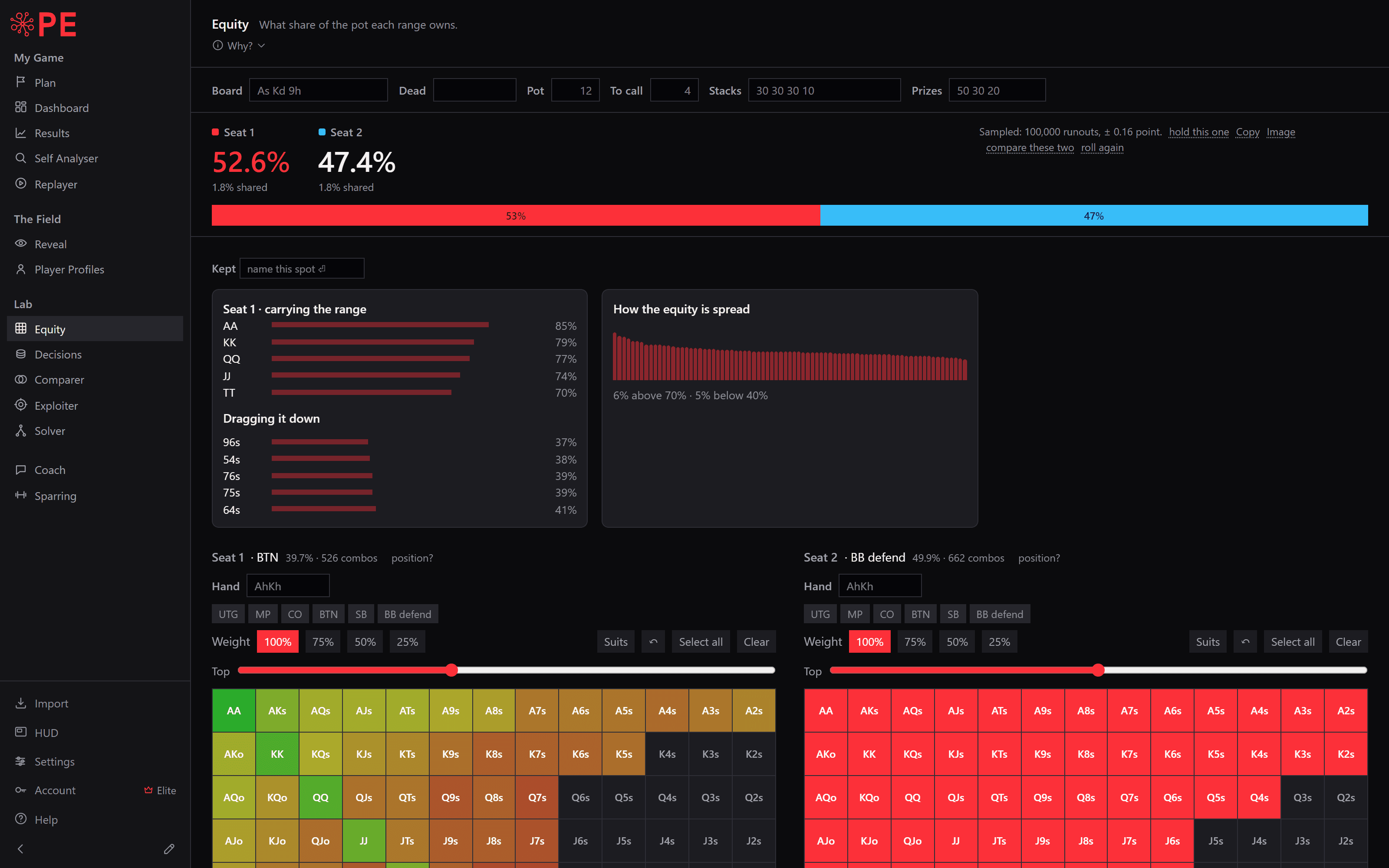
Task: Open Plan via its flag icon
Action: [x=21, y=82]
